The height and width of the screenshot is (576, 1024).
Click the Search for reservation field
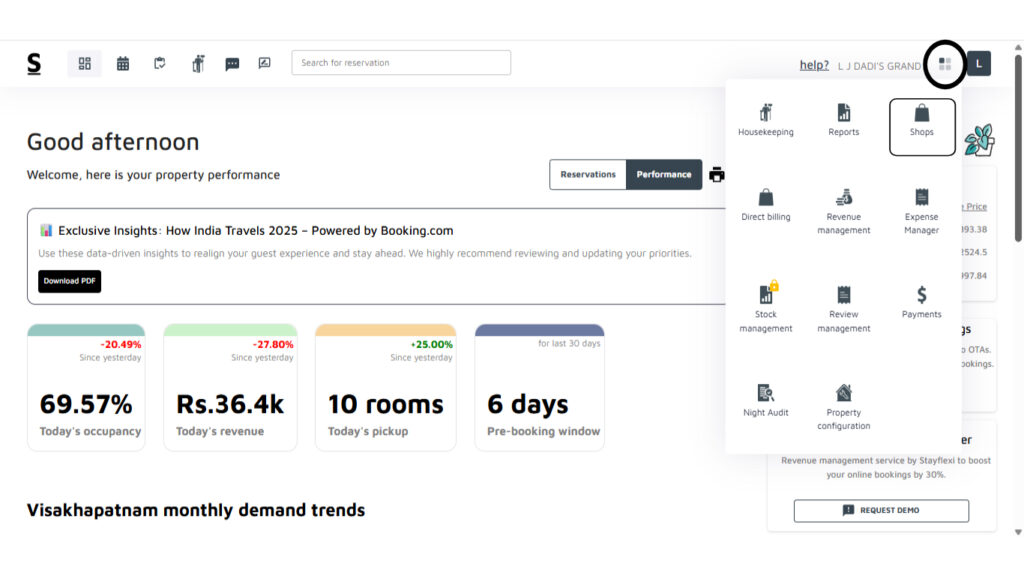pyautogui.click(x=401, y=63)
